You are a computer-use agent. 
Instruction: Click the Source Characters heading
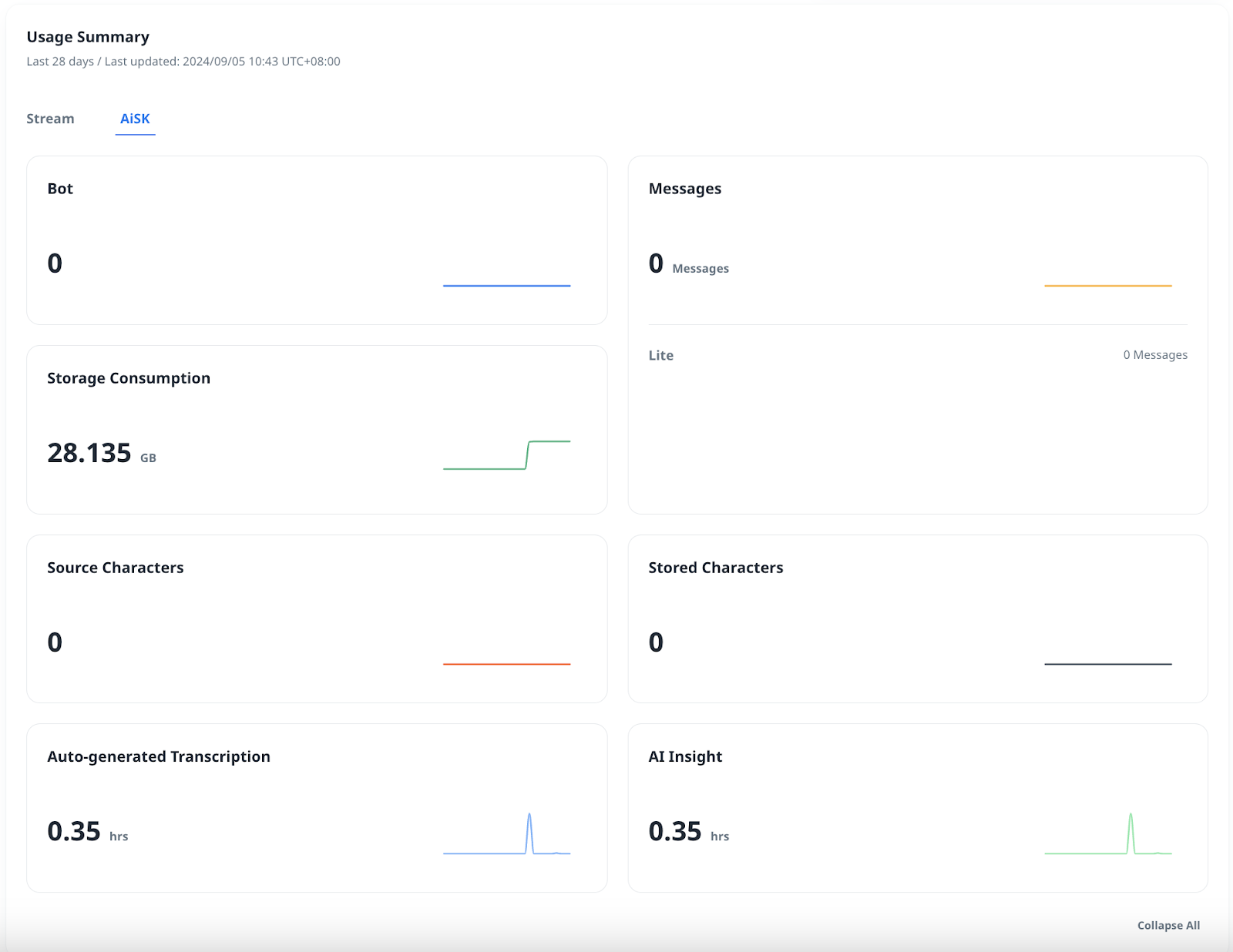tap(116, 568)
